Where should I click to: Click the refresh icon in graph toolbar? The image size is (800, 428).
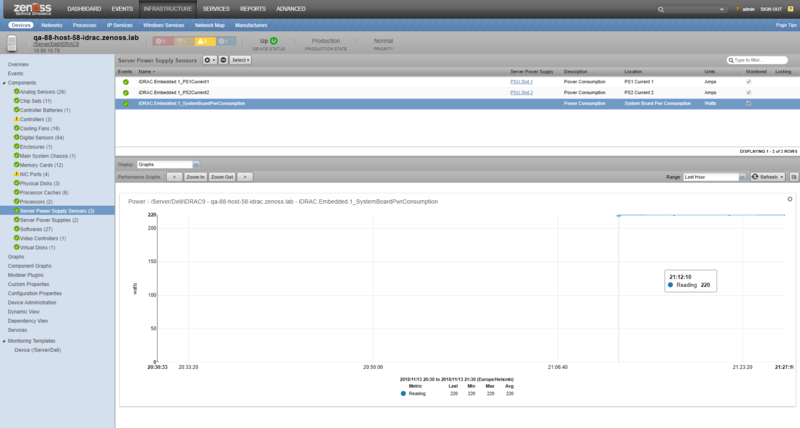[x=755, y=177]
